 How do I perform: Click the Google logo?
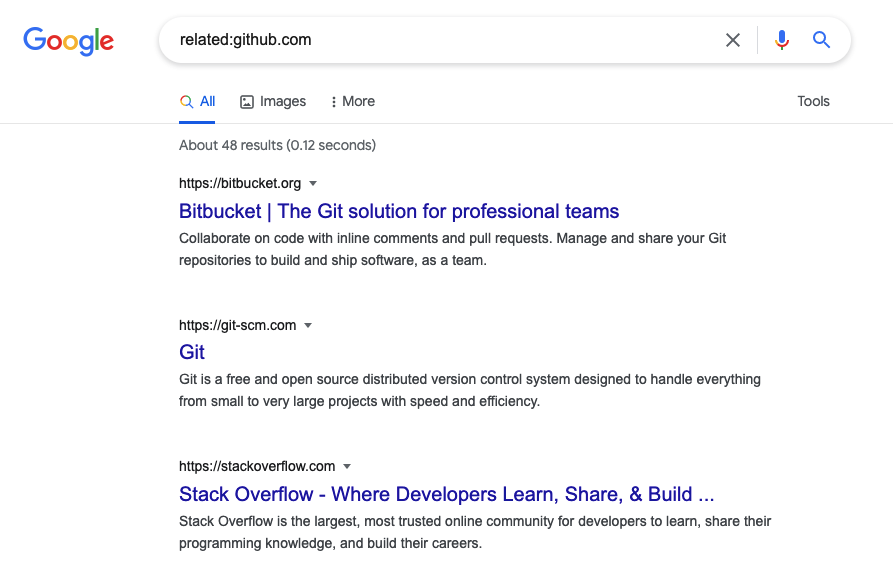click(x=68, y=41)
